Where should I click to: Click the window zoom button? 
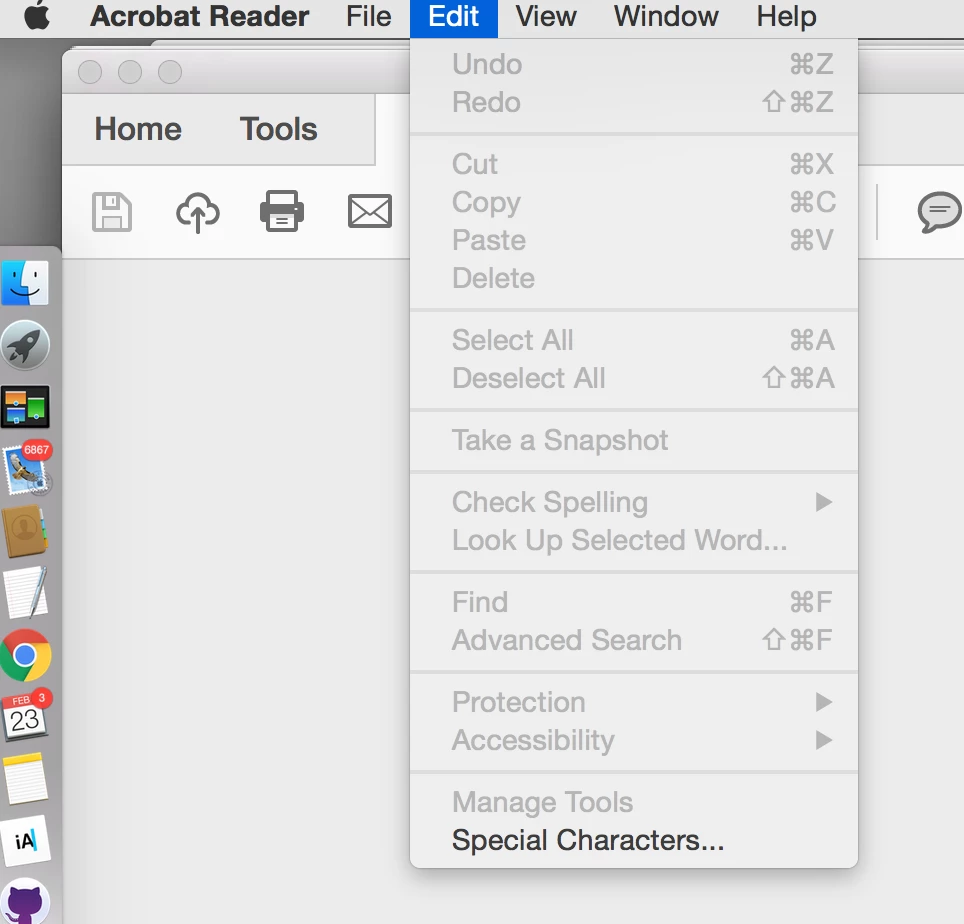[170, 72]
